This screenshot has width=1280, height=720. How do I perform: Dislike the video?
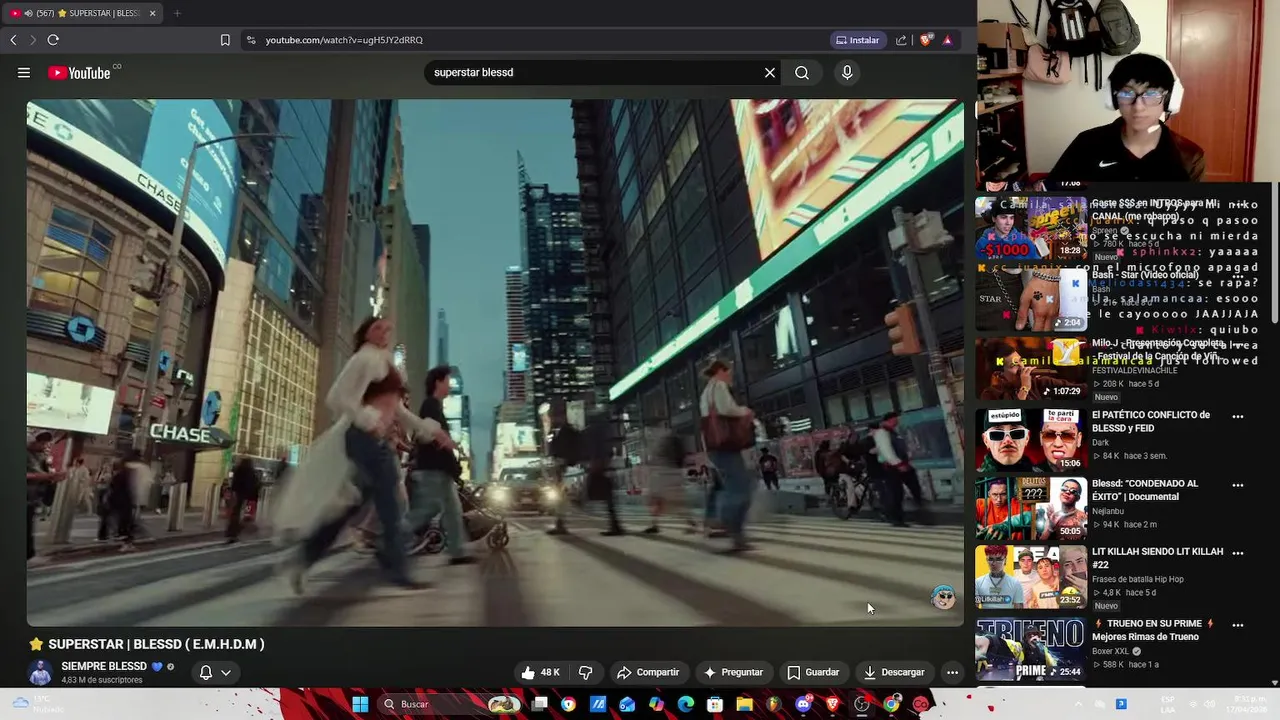pyautogui.click(x=586, y=672)
